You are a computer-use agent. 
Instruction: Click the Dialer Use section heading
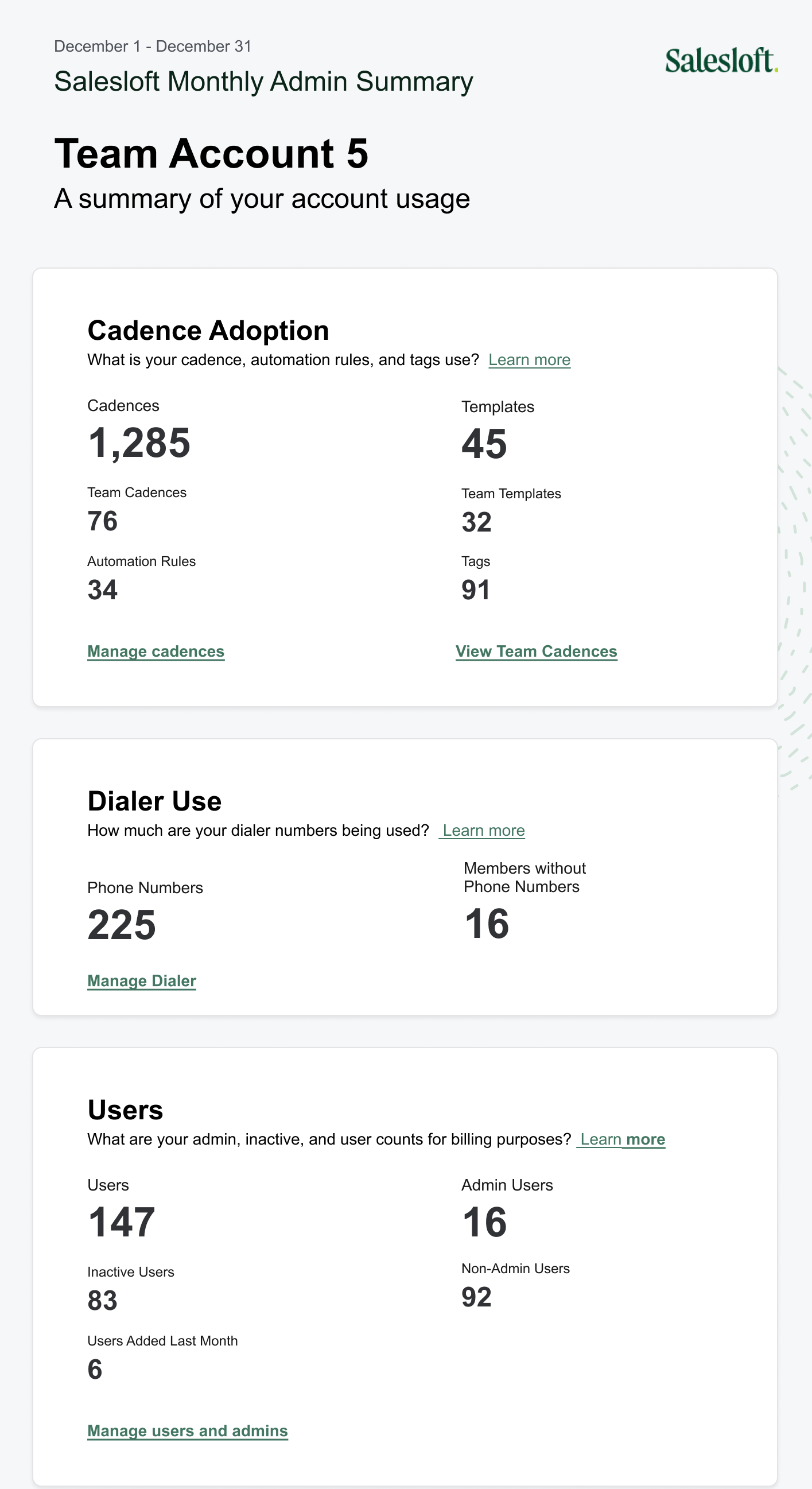pyautogui.click(x=154, y=801)
